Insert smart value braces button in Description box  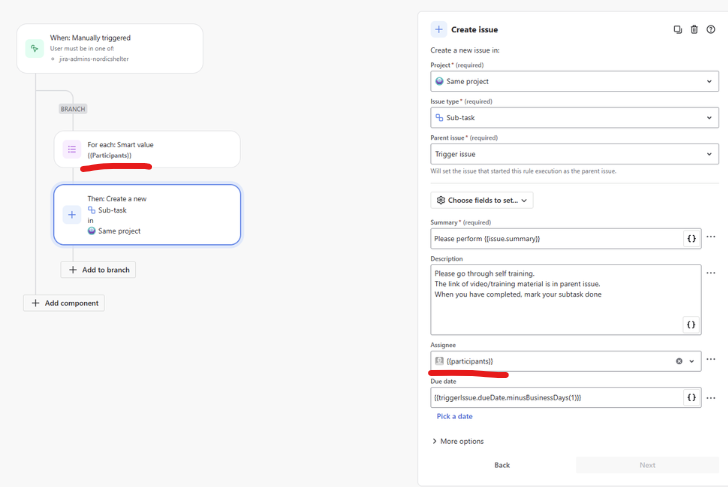(x=691, y=325)
